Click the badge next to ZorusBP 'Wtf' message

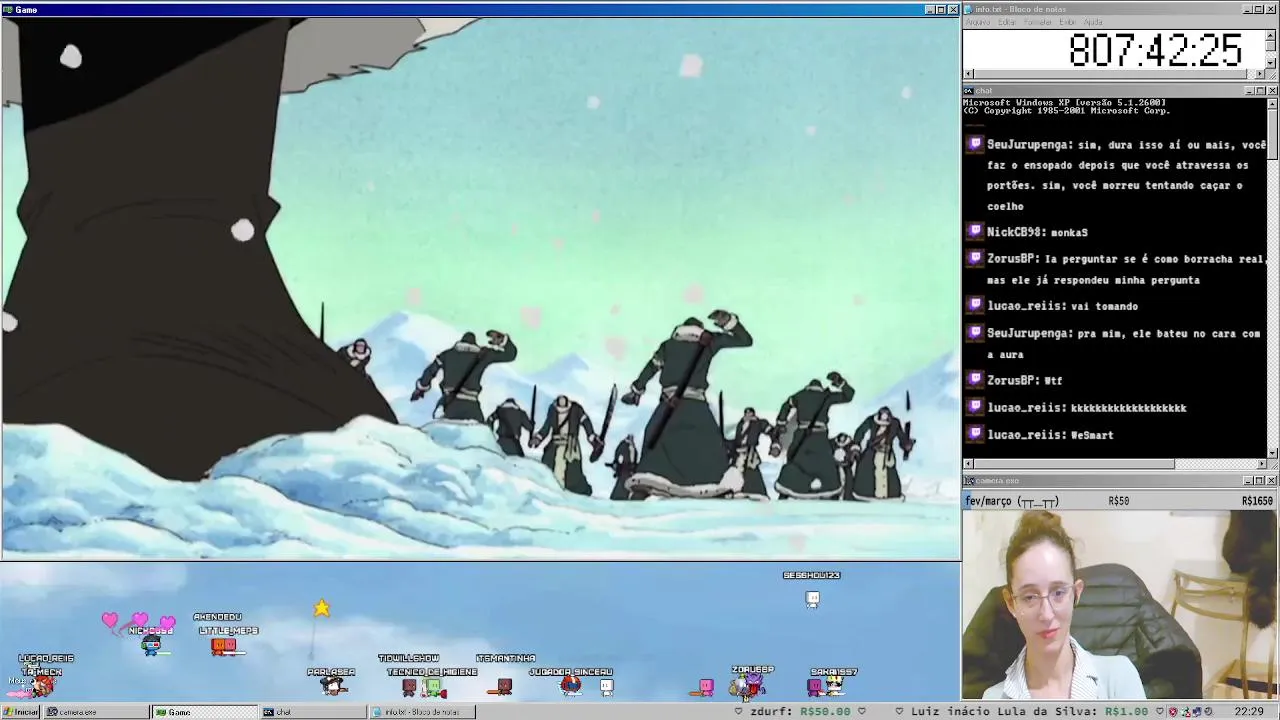(975, 379)
